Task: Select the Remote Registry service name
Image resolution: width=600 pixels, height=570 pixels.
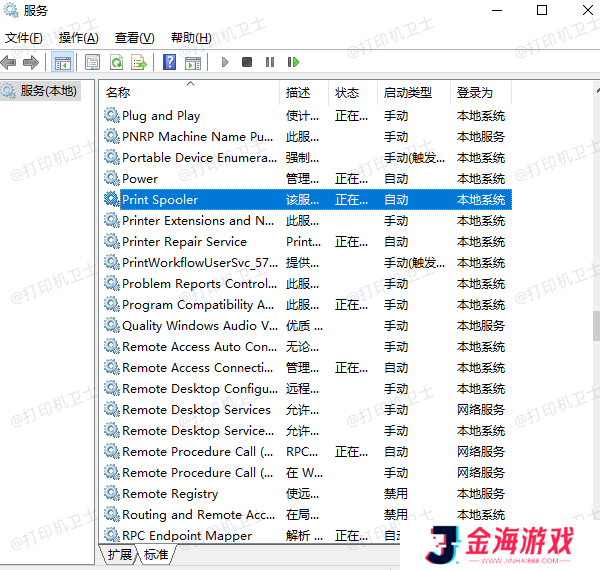Action: 170,494
